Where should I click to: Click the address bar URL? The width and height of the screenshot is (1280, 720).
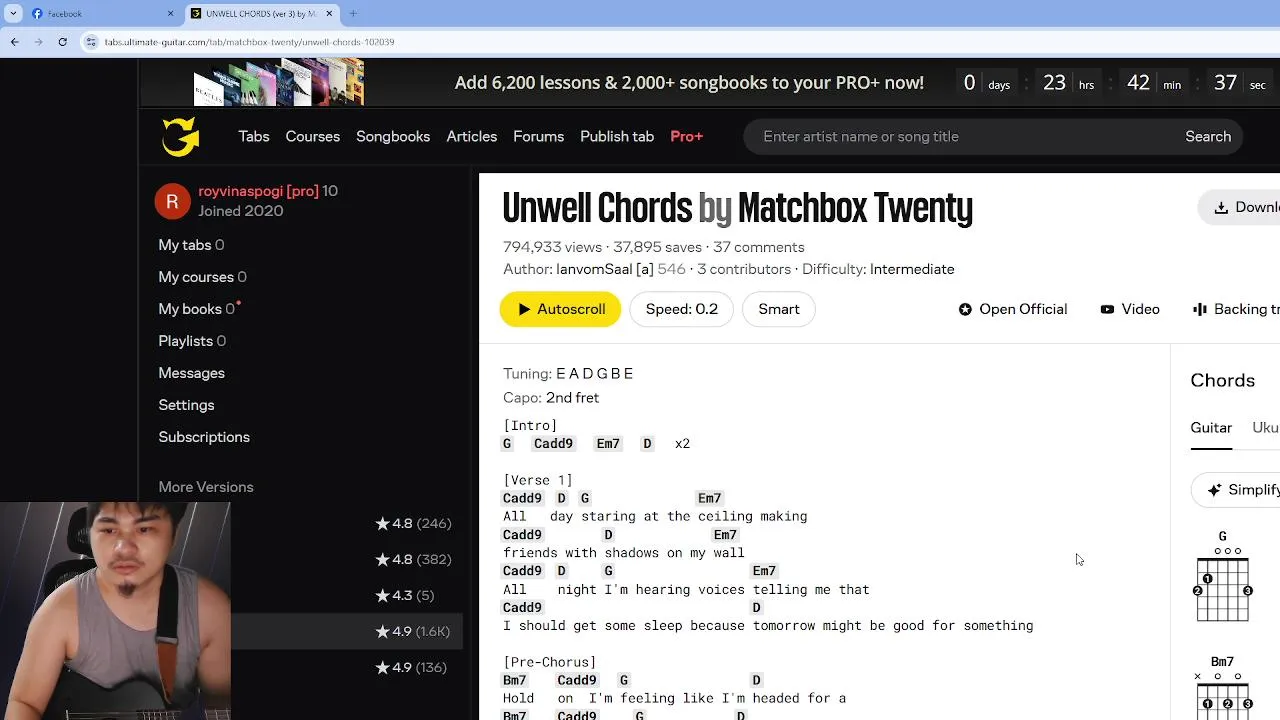pos(249,42)
